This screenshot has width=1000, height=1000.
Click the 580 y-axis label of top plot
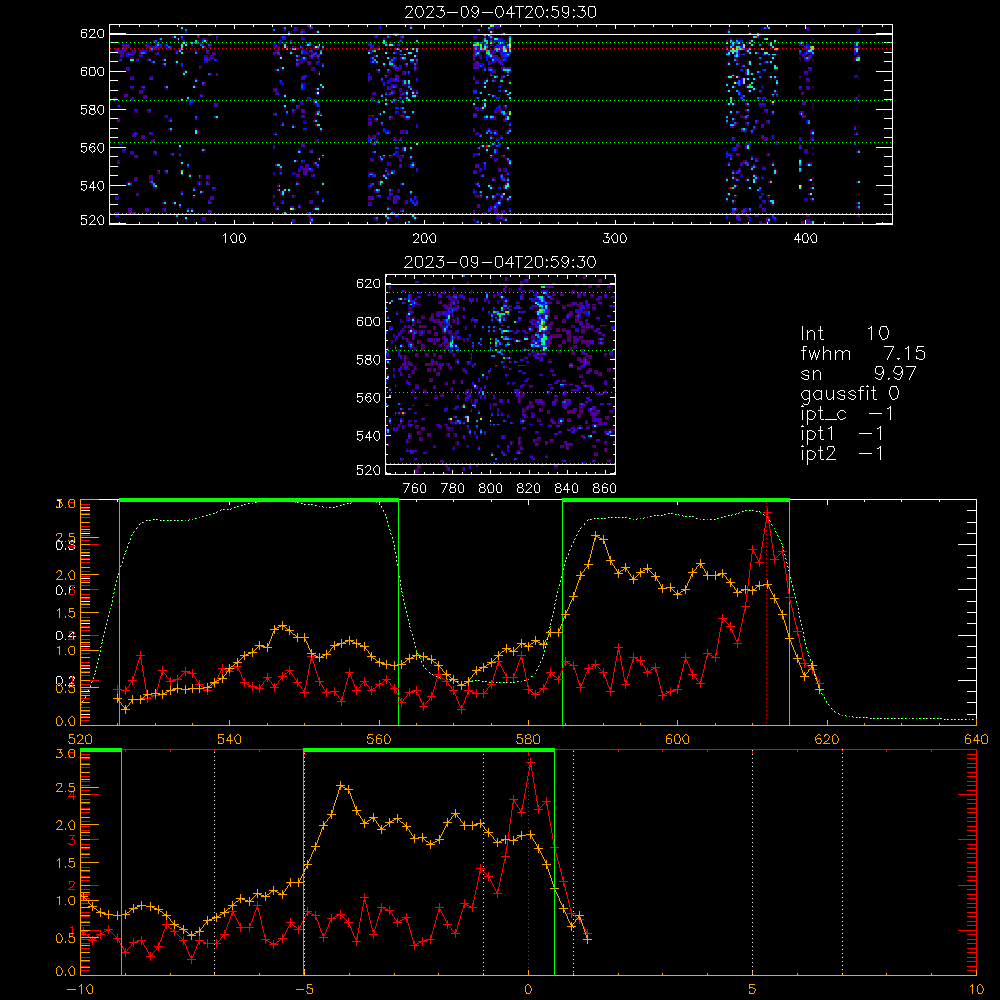pyautogui.click(x=92, y=110)
